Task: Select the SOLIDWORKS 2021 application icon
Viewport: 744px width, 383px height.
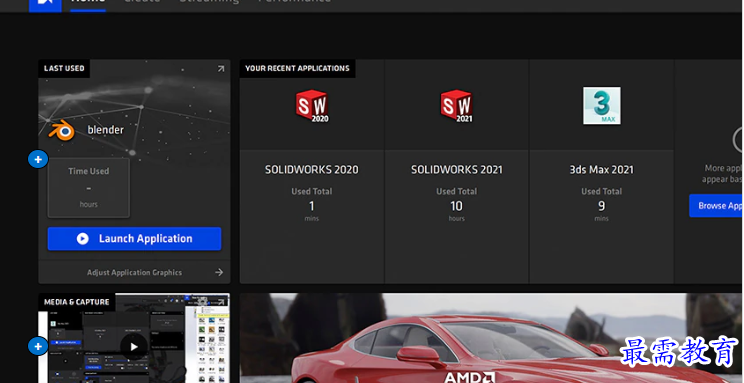Action: [x=456, y=106]
